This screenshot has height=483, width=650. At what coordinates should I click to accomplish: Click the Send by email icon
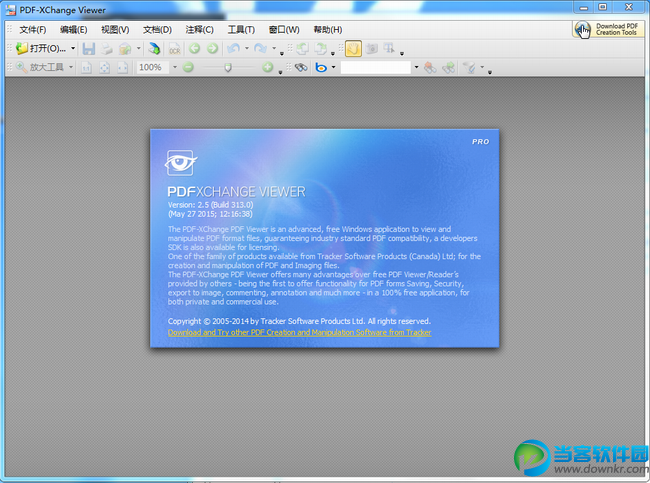click(125, 49)
